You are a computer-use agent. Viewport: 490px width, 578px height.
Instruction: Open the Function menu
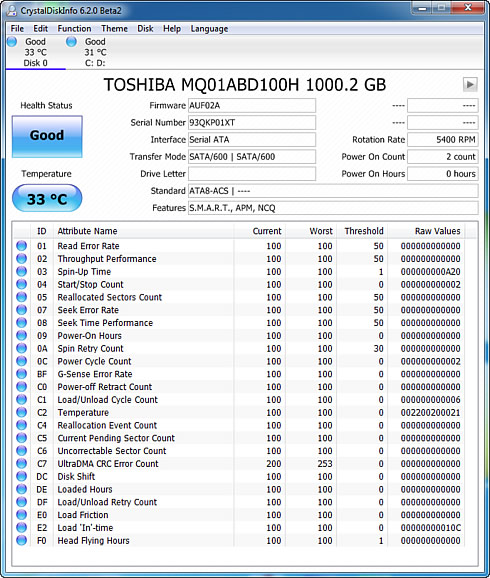tap(74, 29)
